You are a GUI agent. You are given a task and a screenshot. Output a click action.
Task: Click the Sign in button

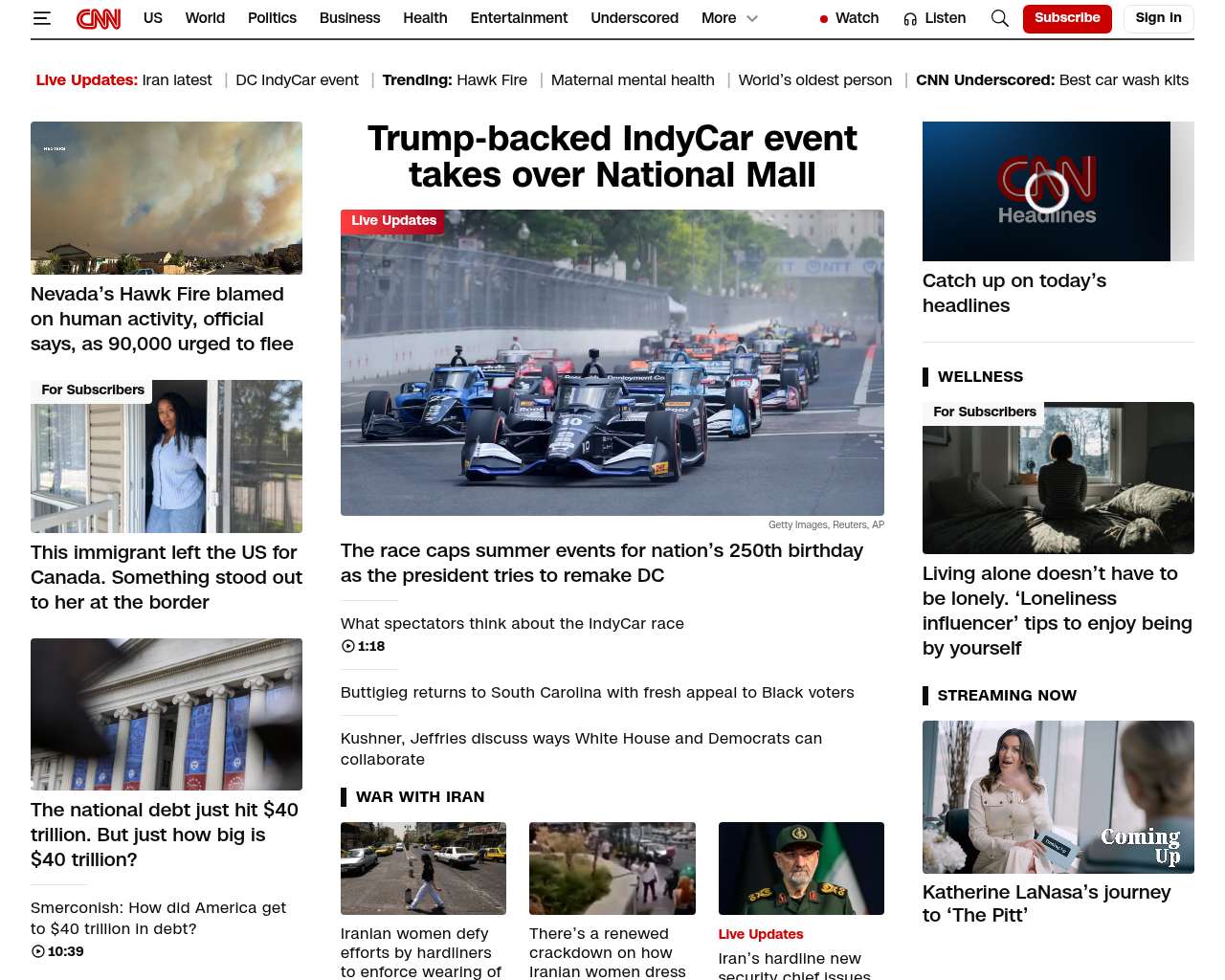(x=1158, y=18)
